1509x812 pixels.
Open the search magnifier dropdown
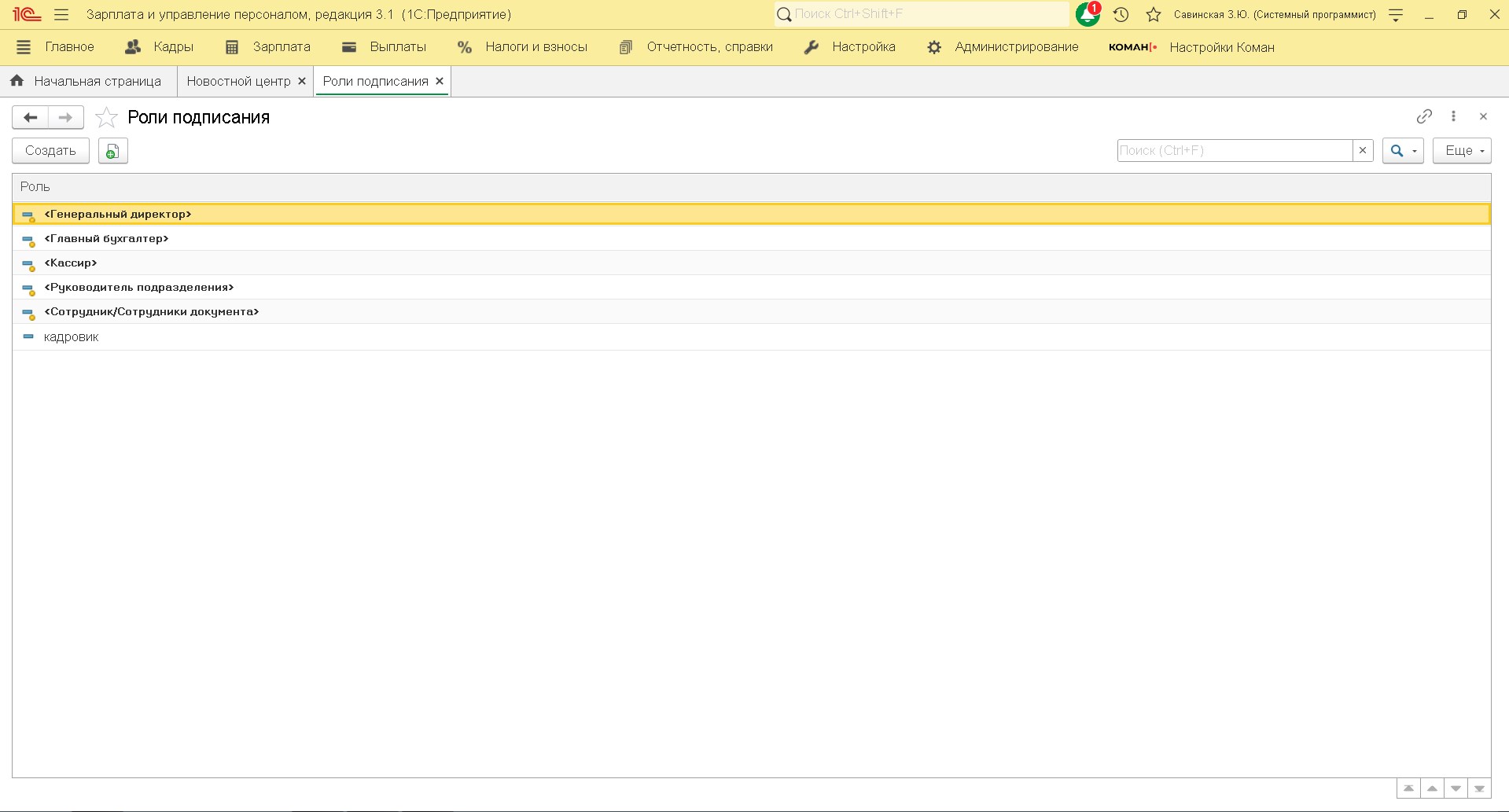coord(1403,151)
